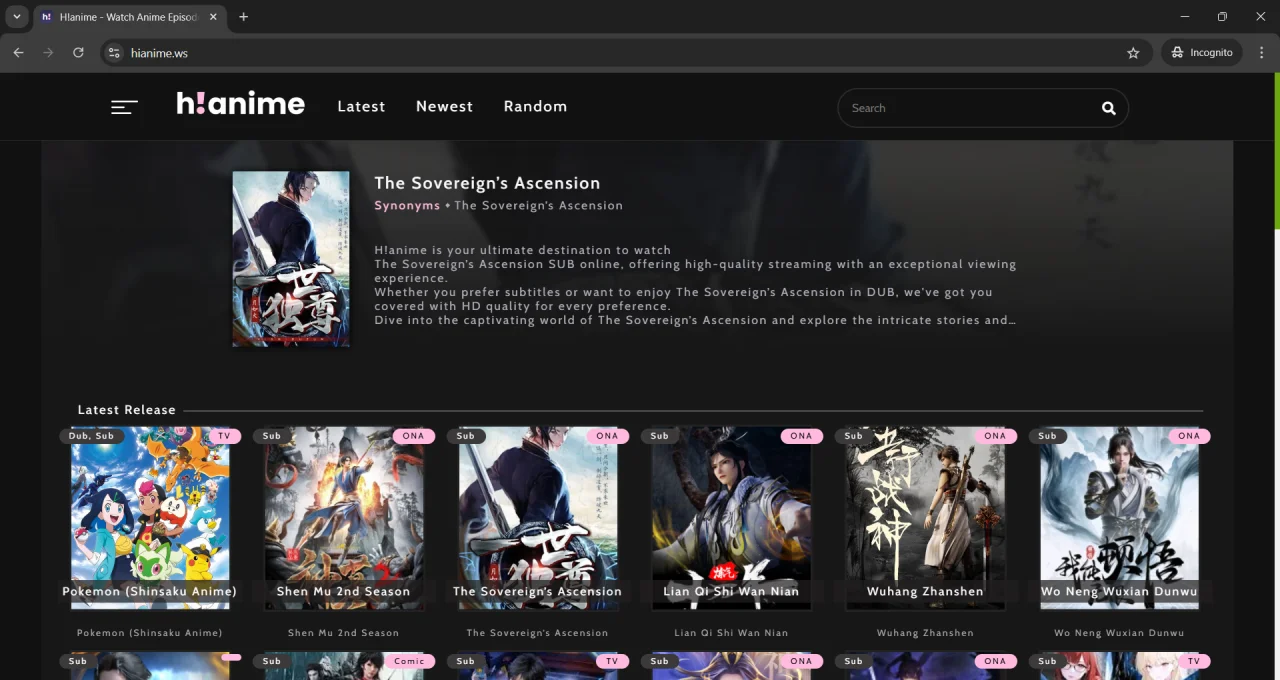Click the "Dub, Sub" badge on Pokemon card
1280x680 pixels.
point(91,436)
